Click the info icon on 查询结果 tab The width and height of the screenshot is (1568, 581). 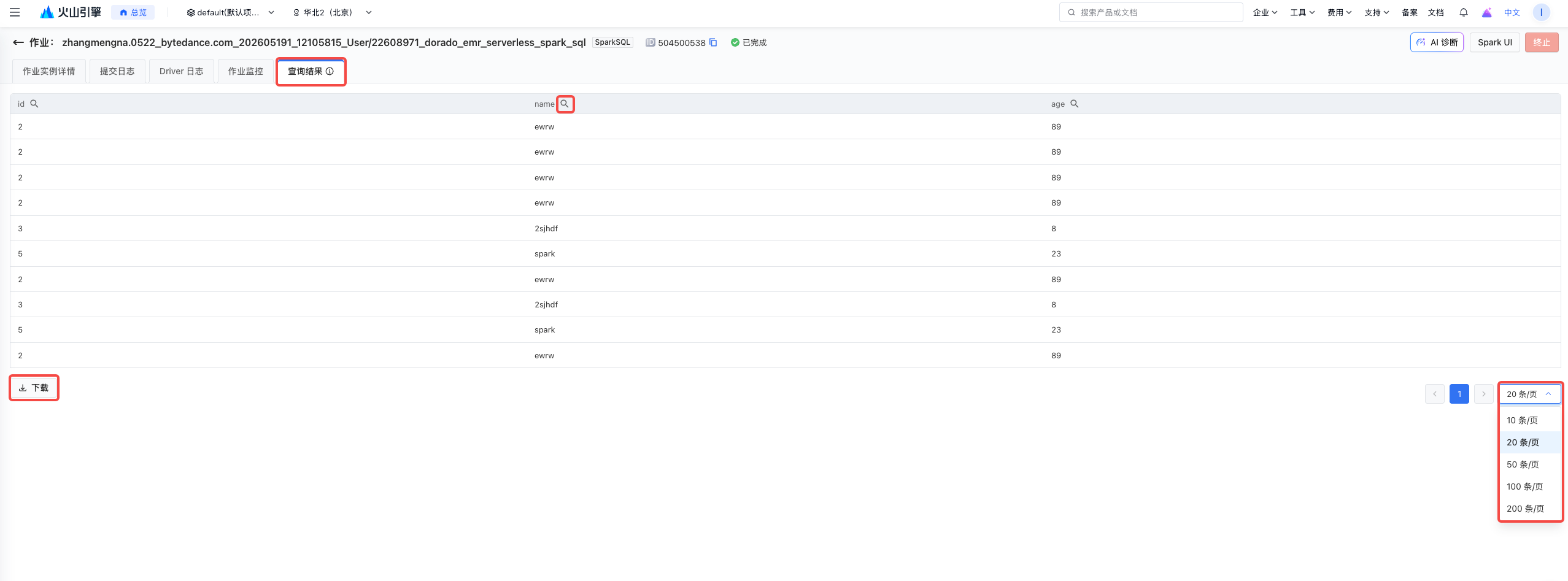coord(330,71)
